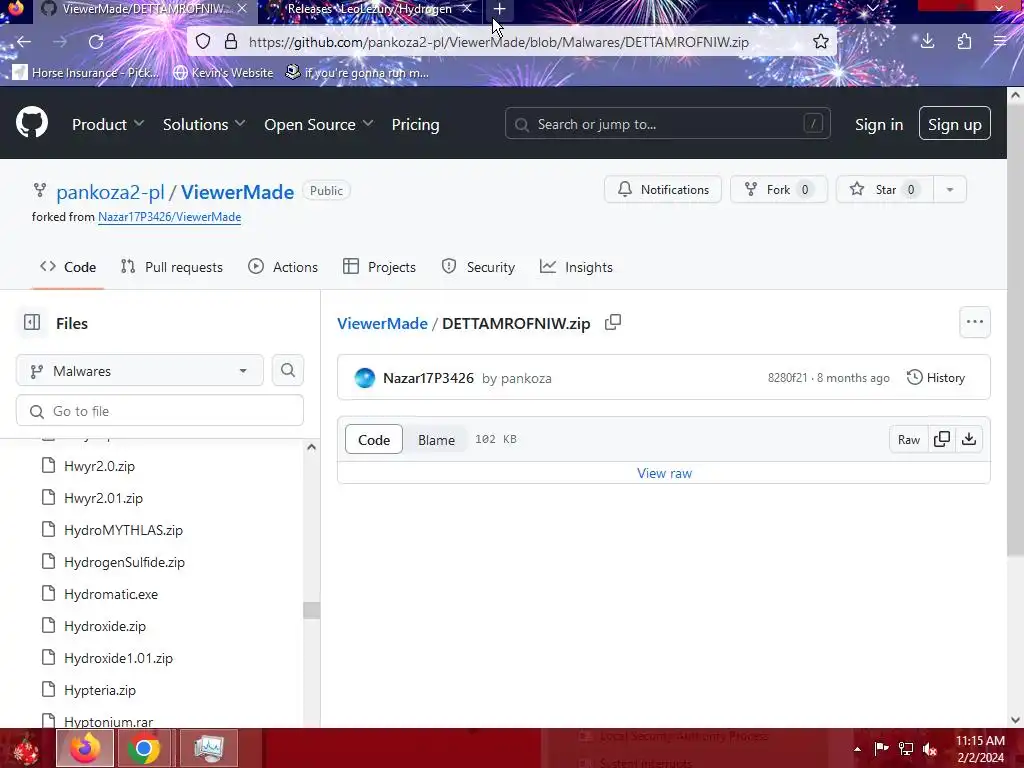Open Firefox downloads panel
This screenshot has width=1024, height=768.
tap(927, 42)
